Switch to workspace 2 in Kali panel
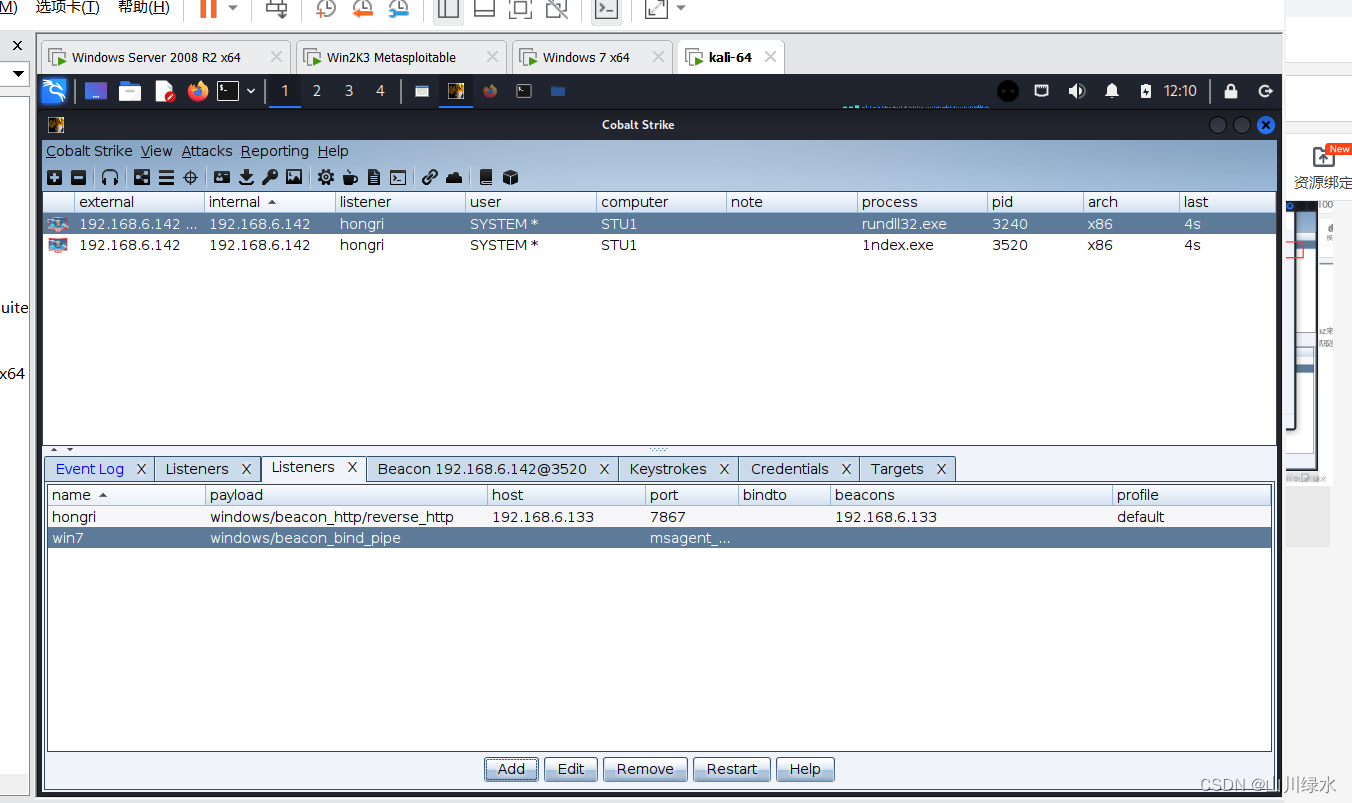Viewport: 1352px width, 803px height. (317, 91)
